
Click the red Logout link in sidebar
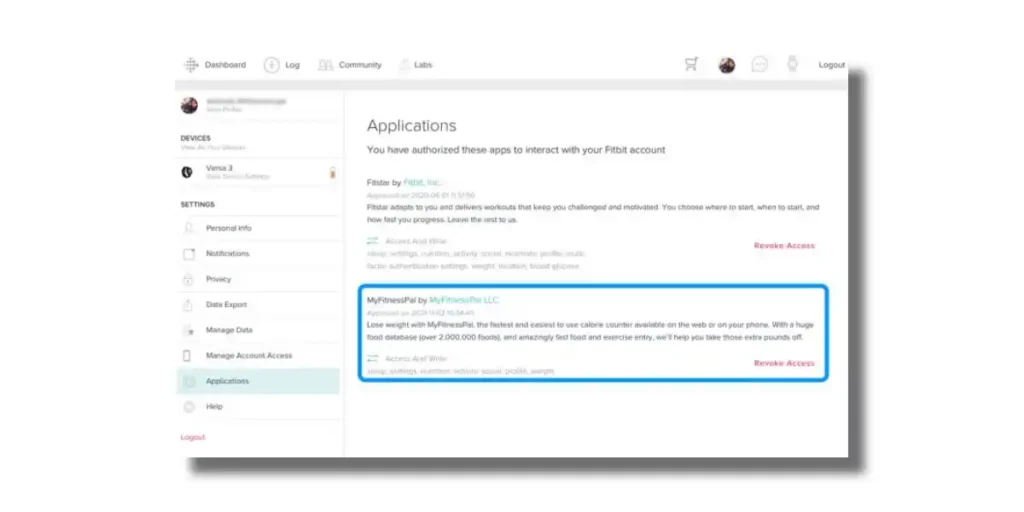point(193,437)
